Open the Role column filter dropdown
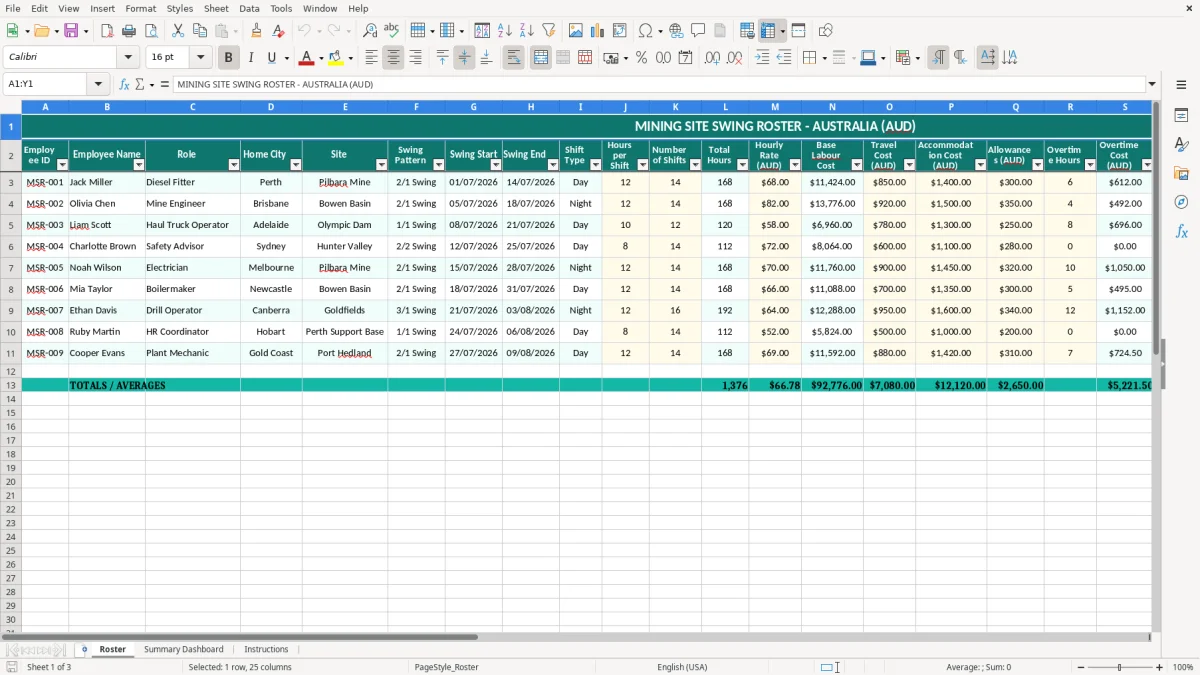Viewport: 1200px width, 675px height. pyautogui.click(x=234, y=165)
